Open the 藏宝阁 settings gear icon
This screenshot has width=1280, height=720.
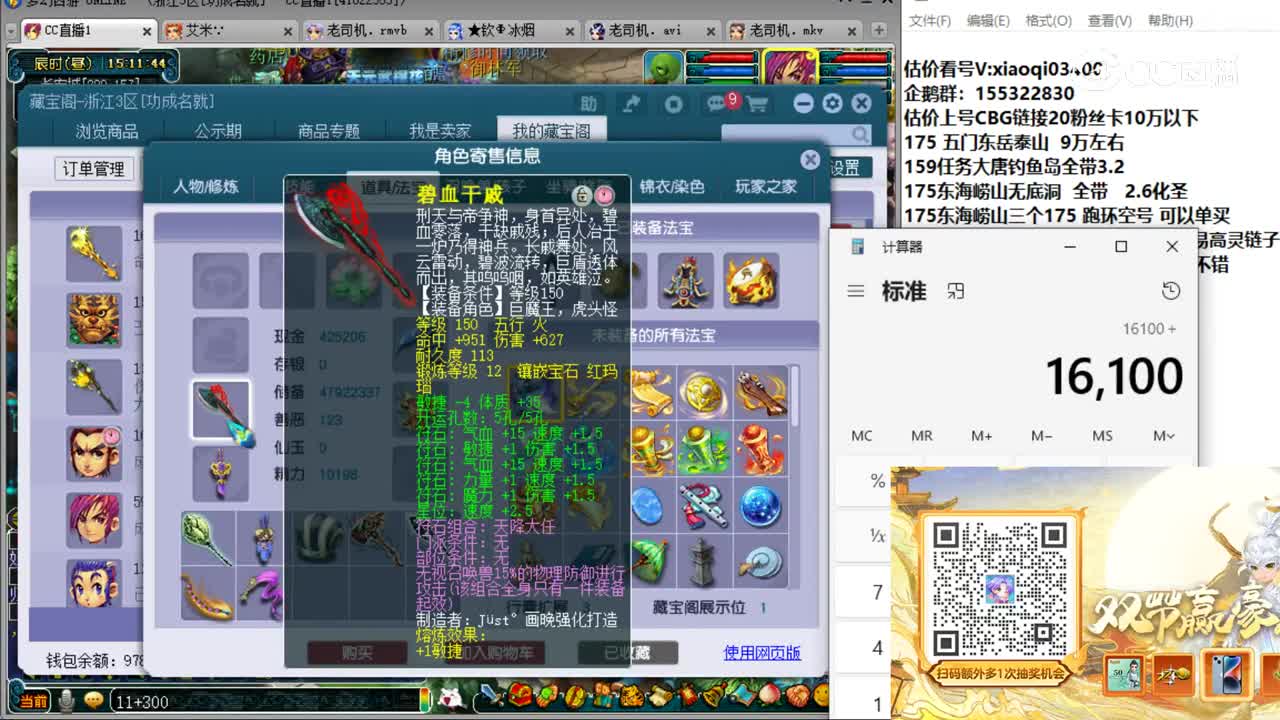tap(832, 103)
